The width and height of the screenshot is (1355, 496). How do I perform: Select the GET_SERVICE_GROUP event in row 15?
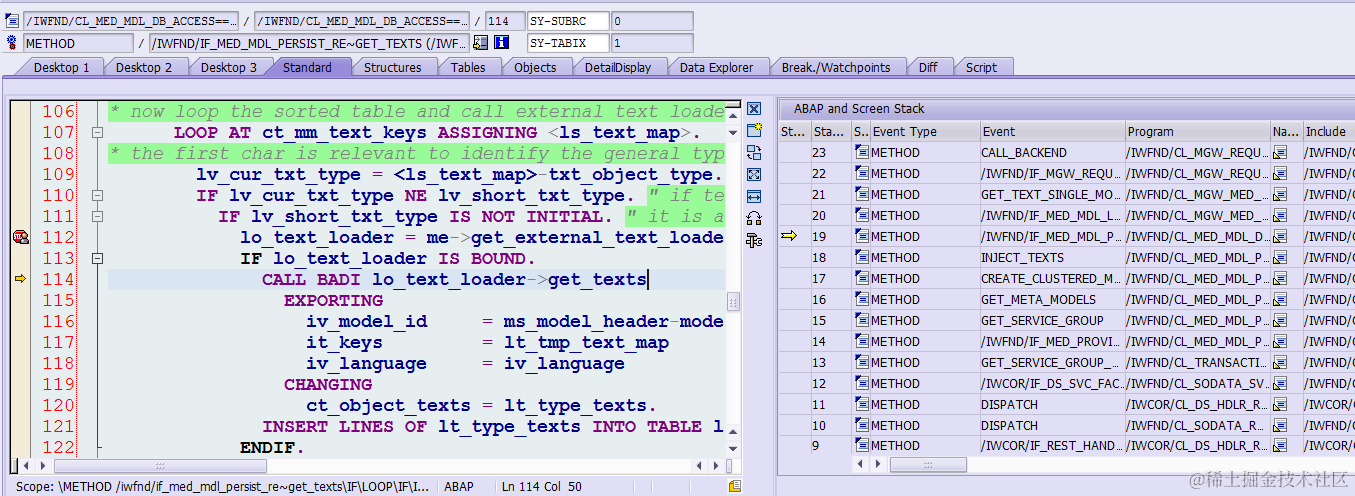pos(1052,321)
